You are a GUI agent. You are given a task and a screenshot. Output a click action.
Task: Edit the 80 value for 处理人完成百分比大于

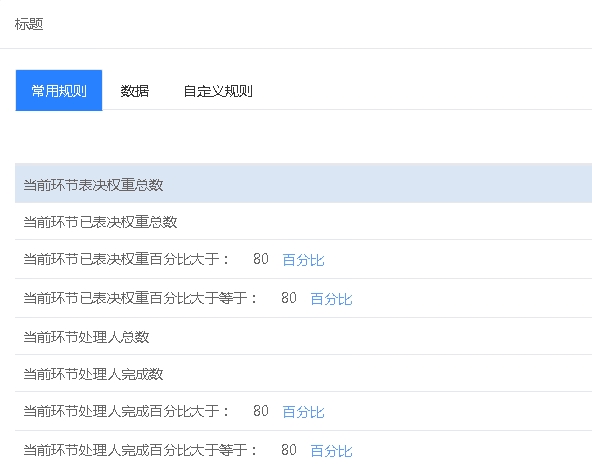coord(261,411)
